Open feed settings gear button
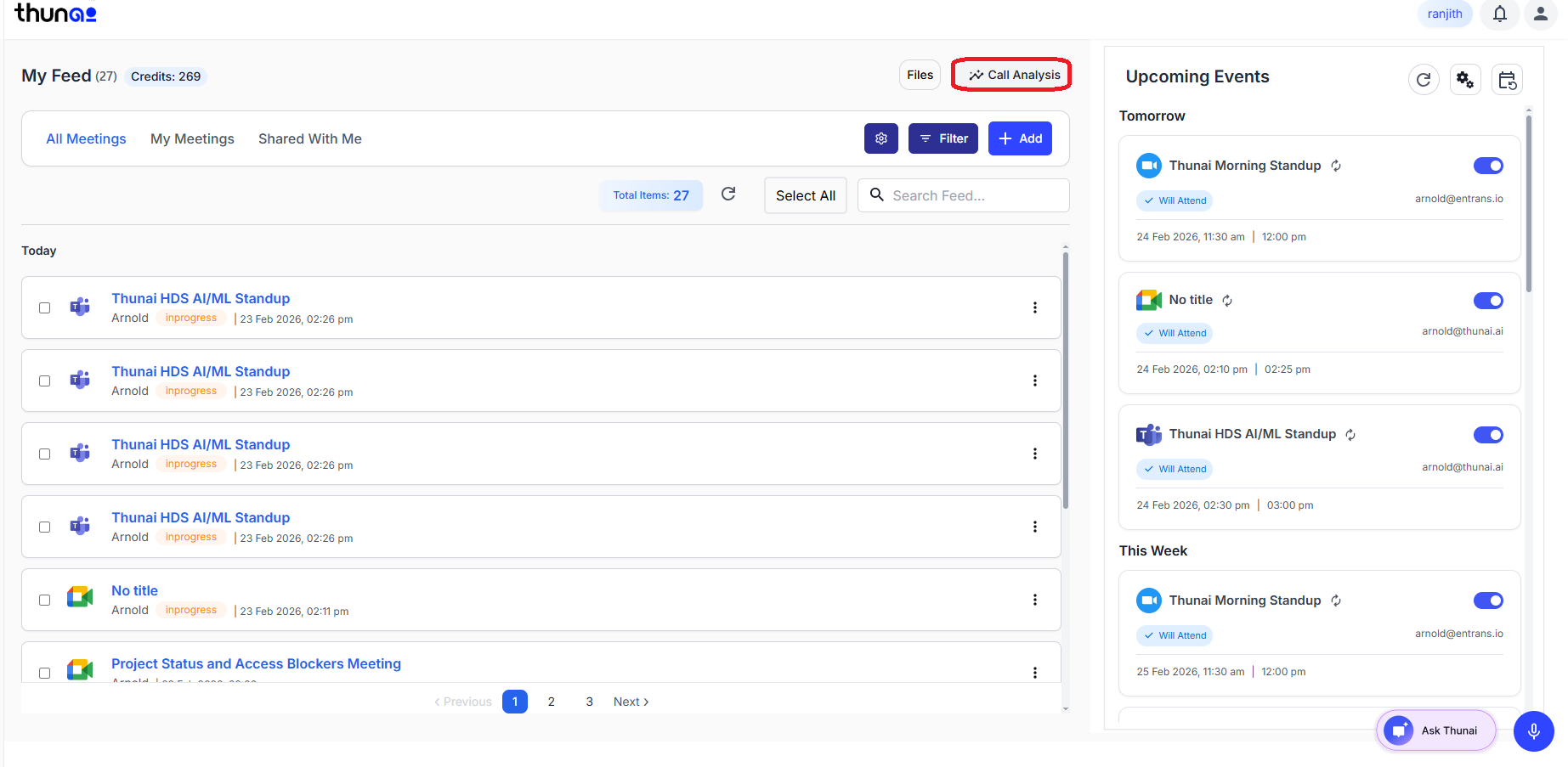The height and width of the screenshot is (767, 1568). (x=881, y=138)
